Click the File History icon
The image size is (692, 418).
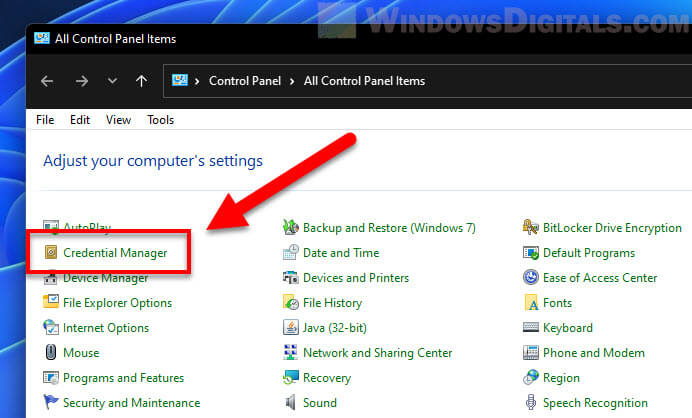(290, 302)
